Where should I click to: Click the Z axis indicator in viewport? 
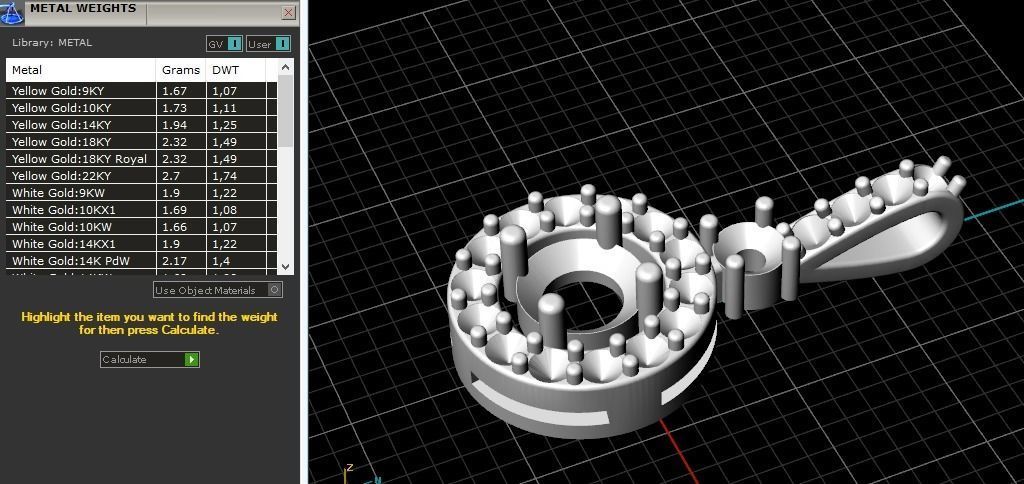(x=349, y=468)
